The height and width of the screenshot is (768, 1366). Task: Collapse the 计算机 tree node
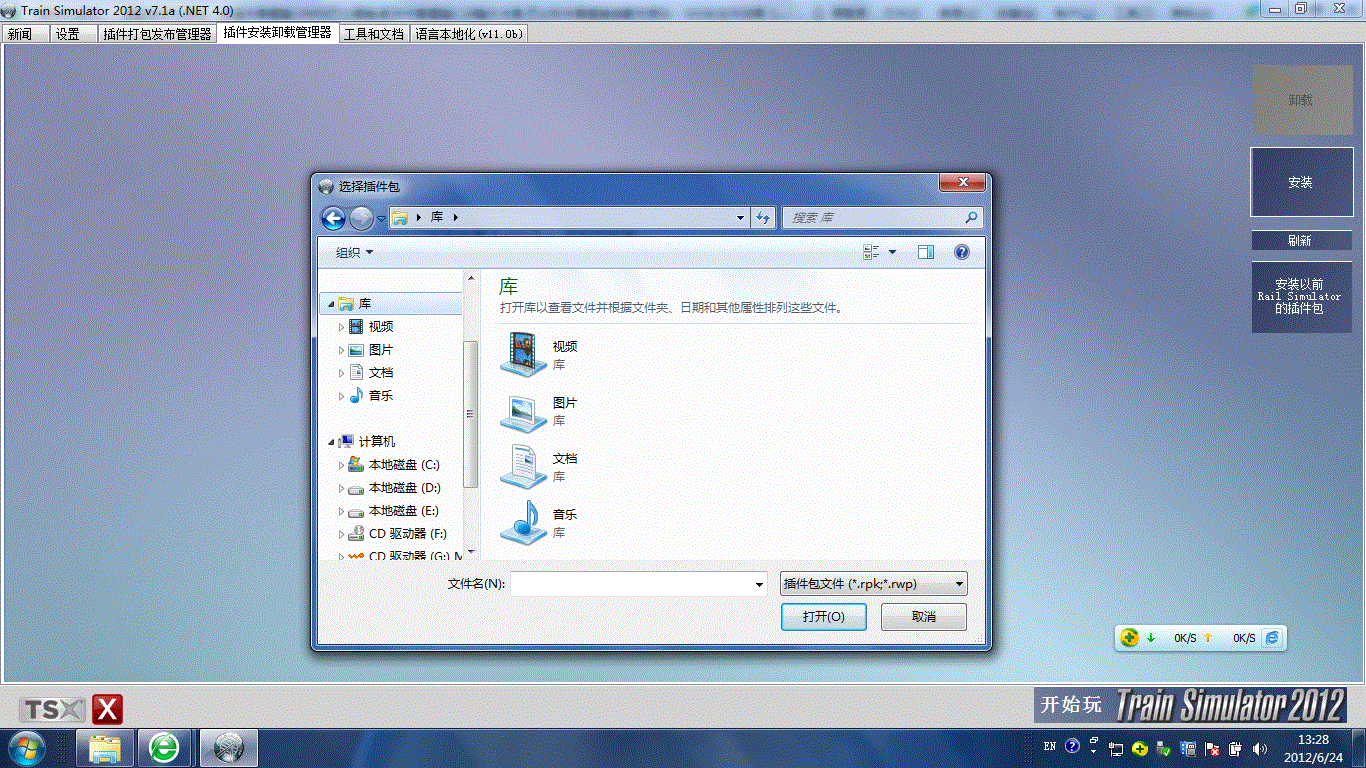[331, 442]
